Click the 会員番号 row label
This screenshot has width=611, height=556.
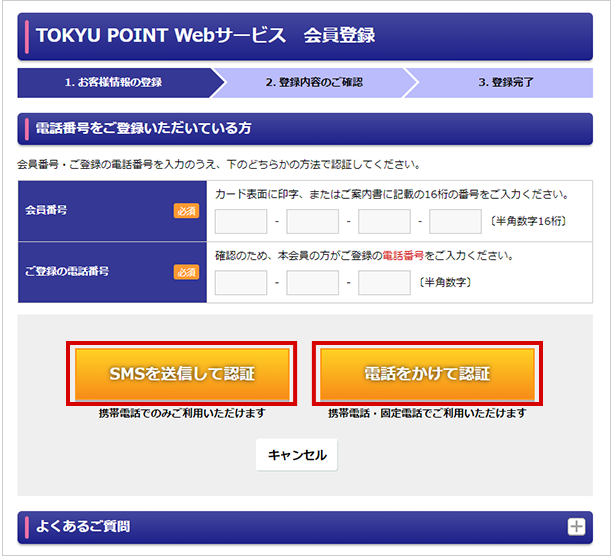point(46,210)
